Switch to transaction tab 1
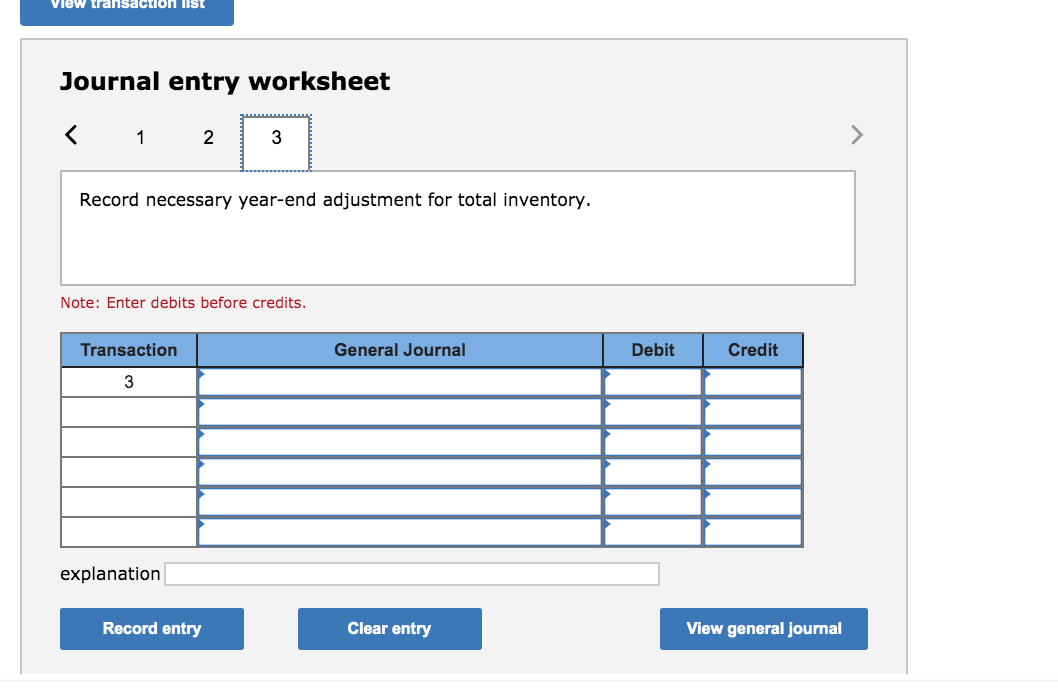Screen dimensions: 1058x688 point(140,138)
